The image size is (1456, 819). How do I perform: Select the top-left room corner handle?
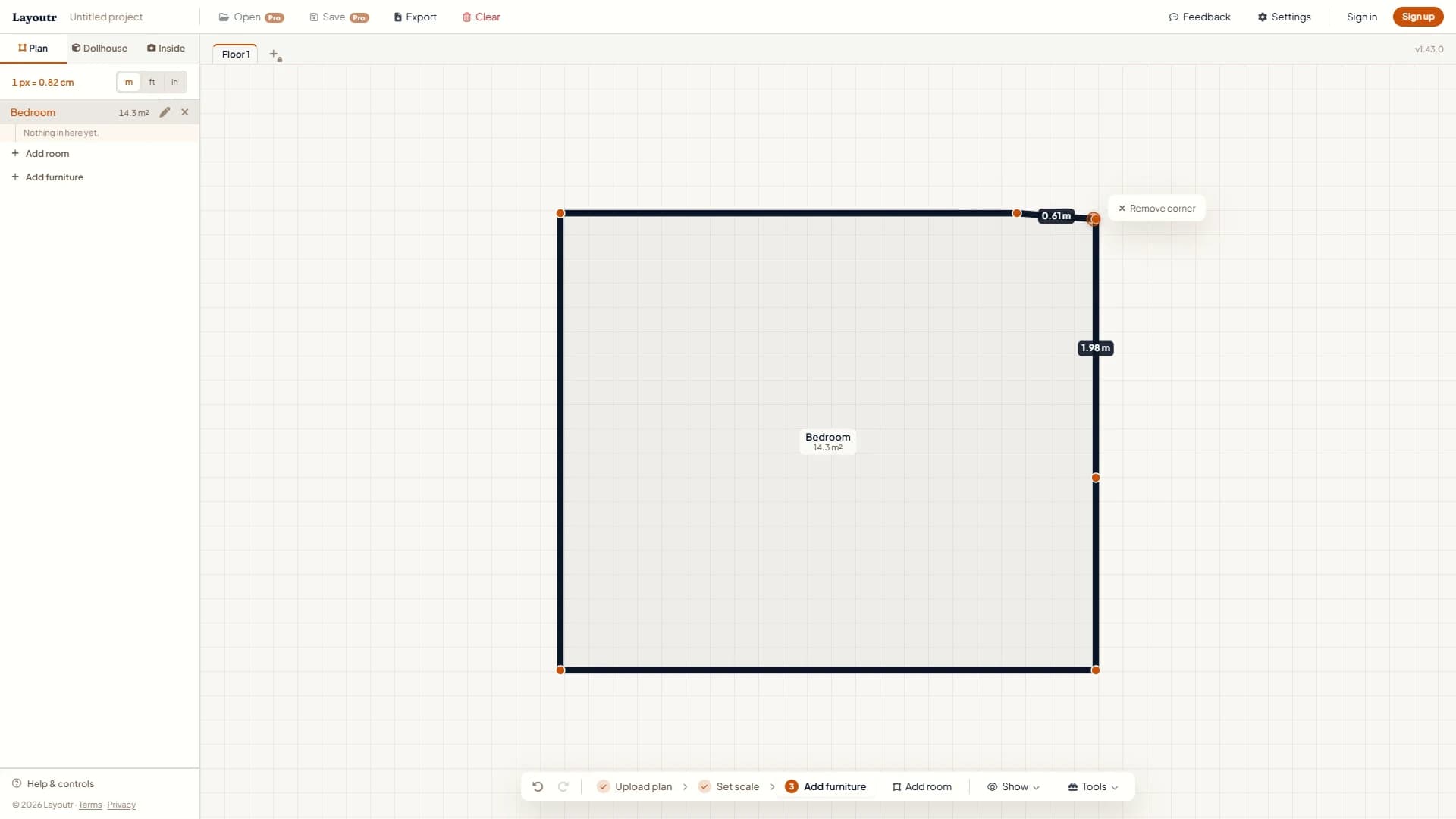pyautogui.click(x=560, y=213)
